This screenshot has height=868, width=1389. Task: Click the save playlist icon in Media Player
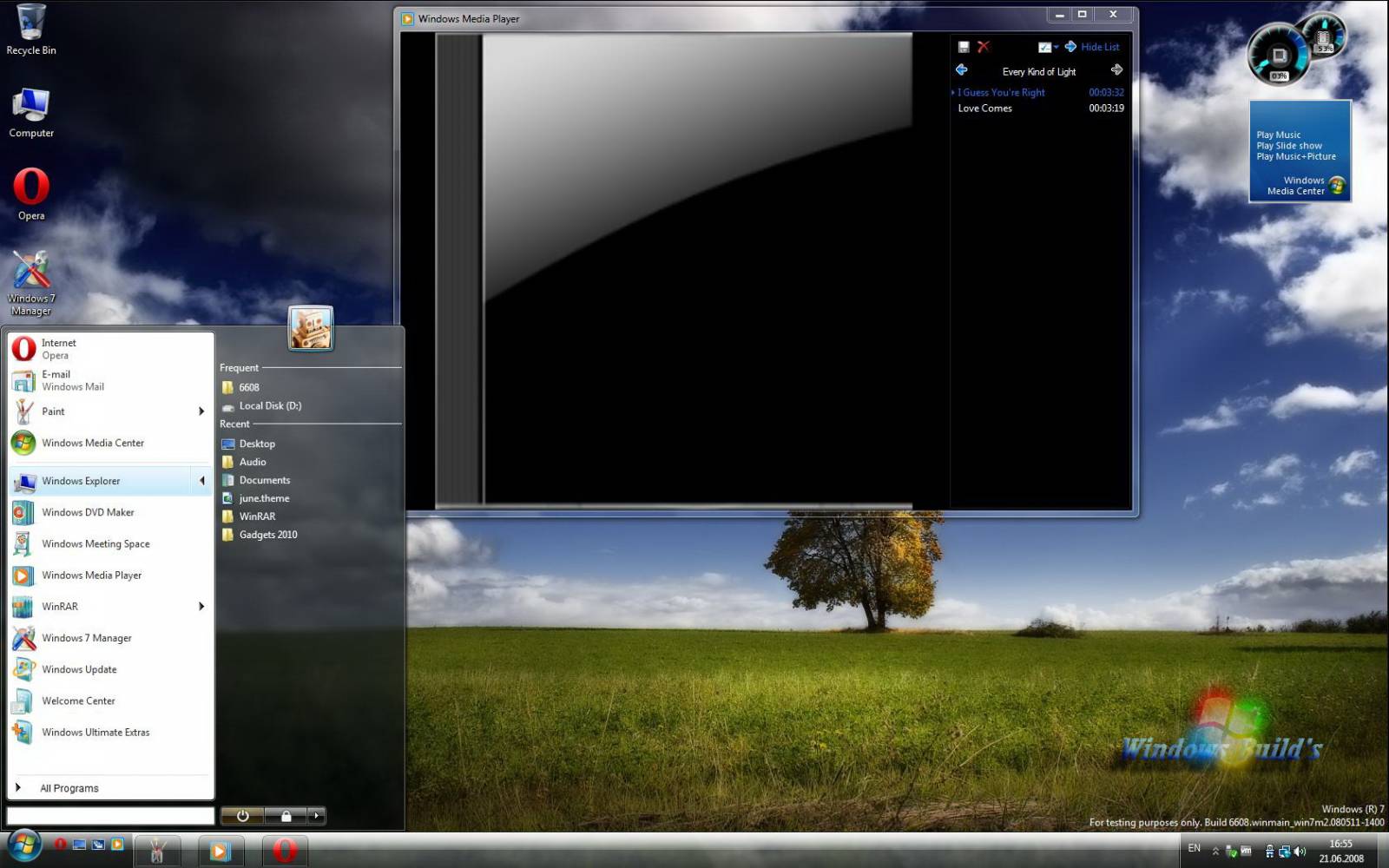pyautogui.click(x=964, y=47)
